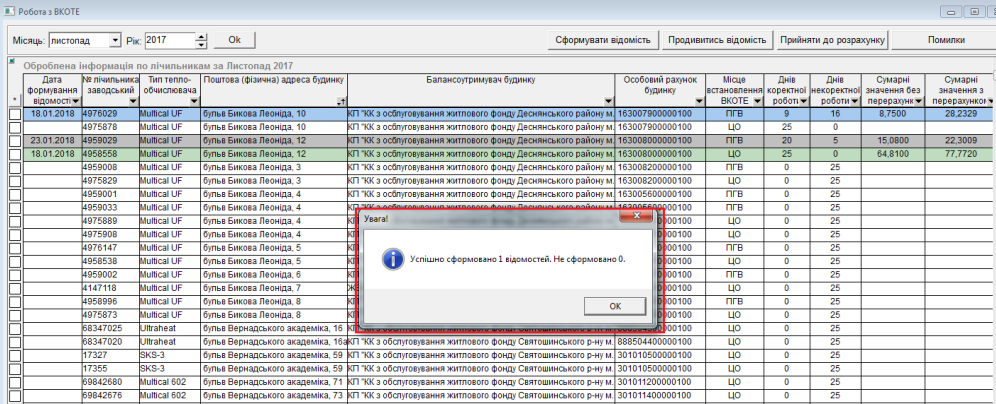Close the Увага! dialog with X
The width and height of the screenshot is (996, 404).
click(x=632, y=214)
